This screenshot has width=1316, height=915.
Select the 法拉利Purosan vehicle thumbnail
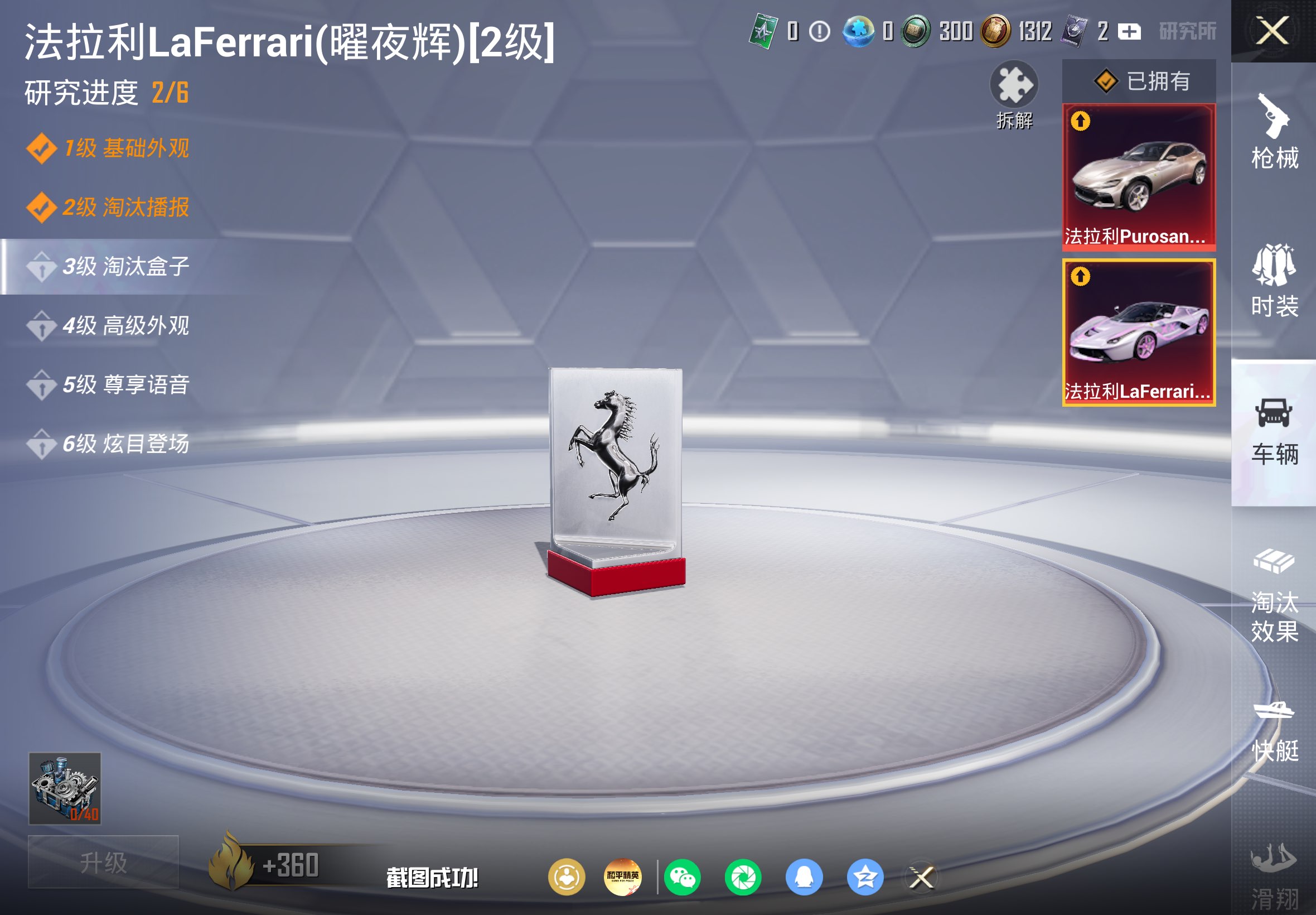[1139, 177]
